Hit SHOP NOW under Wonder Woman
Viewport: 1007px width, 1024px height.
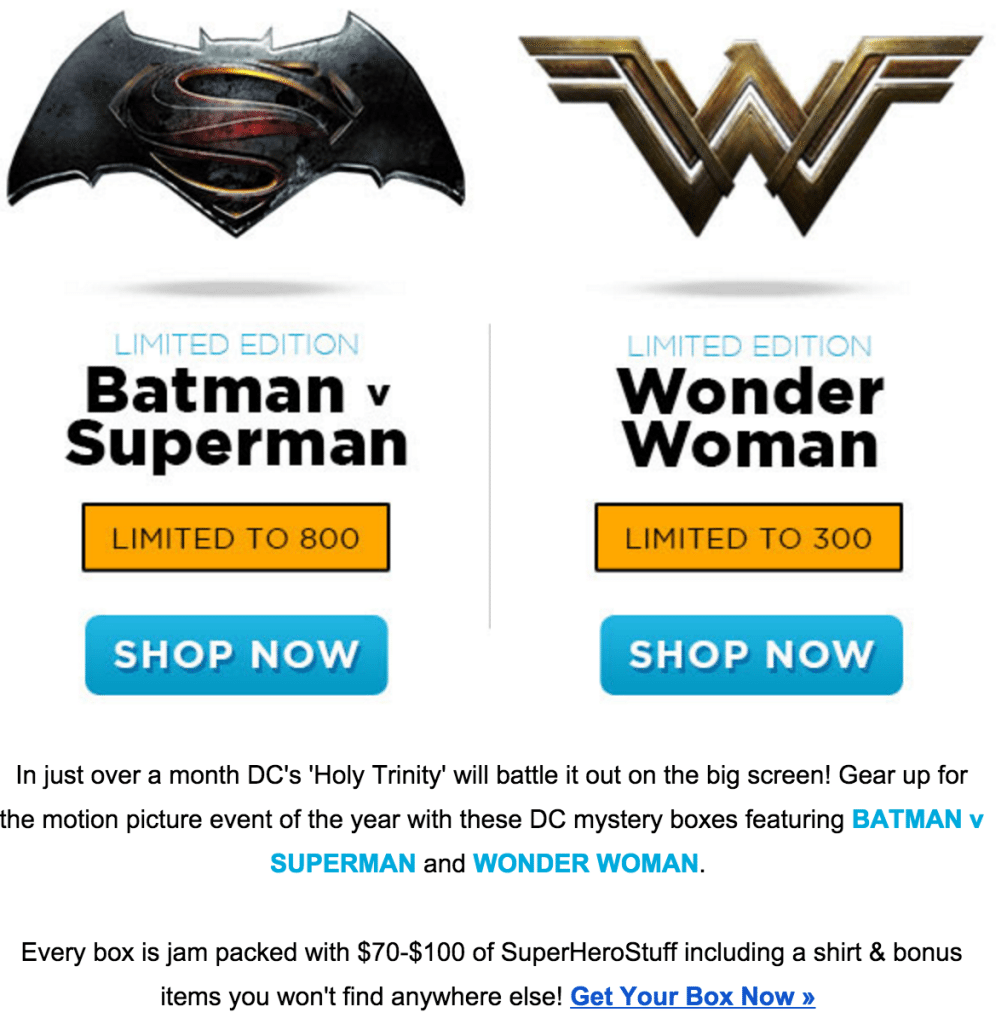coord(751,655)
